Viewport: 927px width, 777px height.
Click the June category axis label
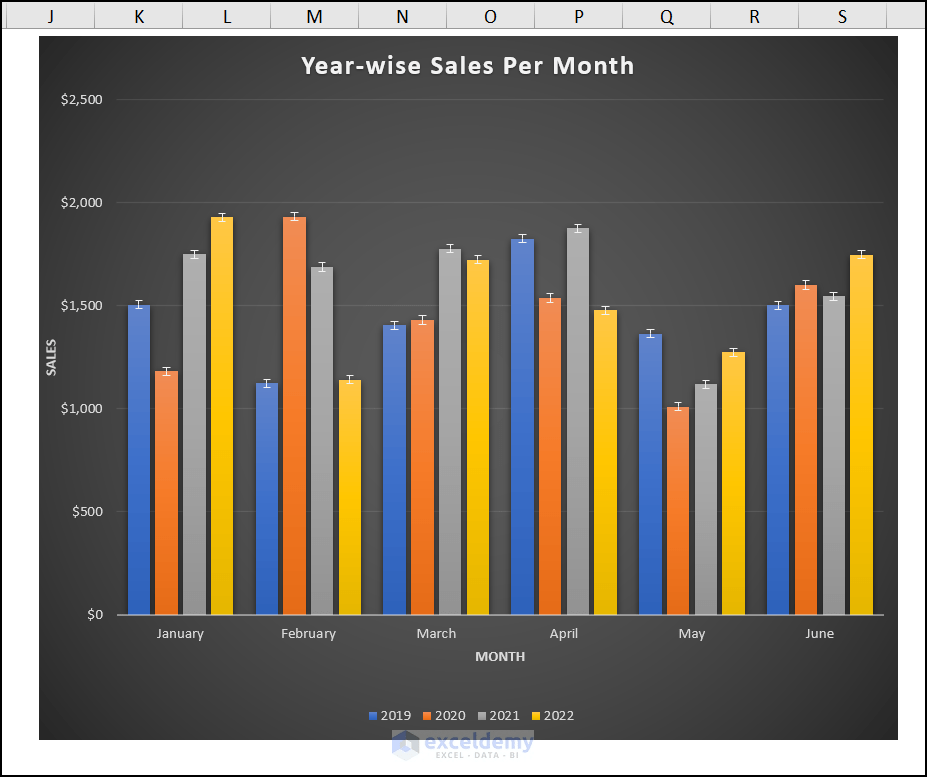(x=819, y=633)
